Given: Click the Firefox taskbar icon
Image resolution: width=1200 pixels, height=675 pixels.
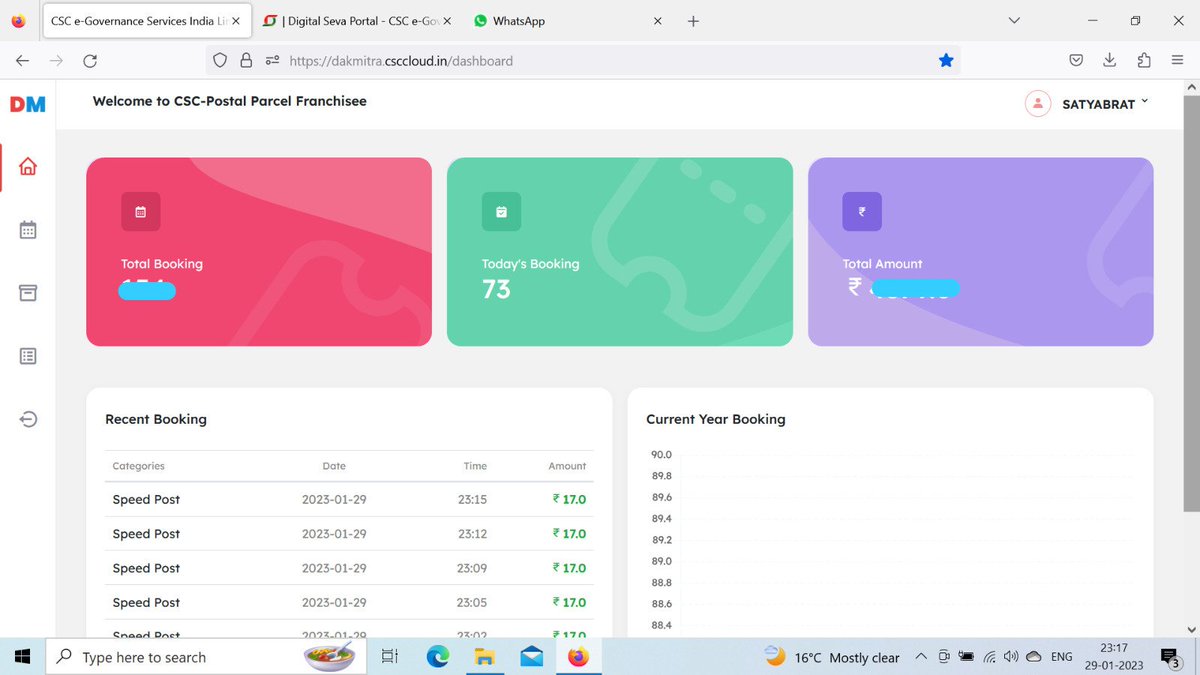Looking at the screenshot, I should [x=578, y=657].
